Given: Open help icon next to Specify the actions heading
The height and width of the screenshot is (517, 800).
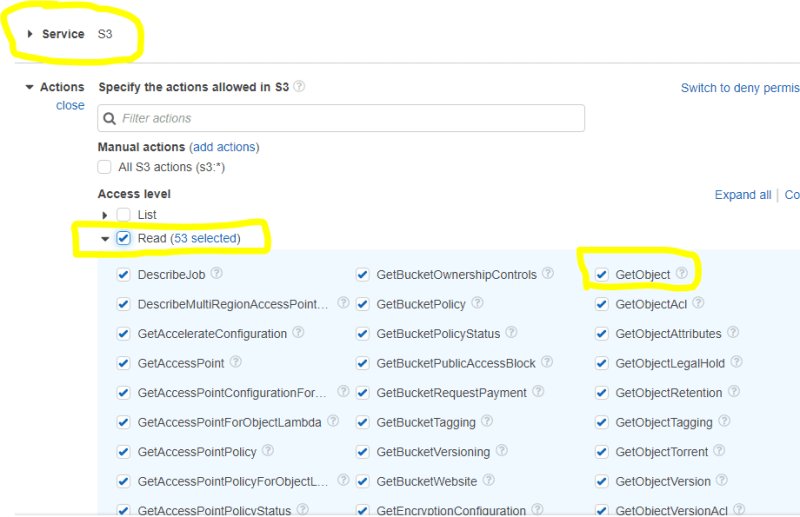Looking at the screenshot, I should 299,86.
